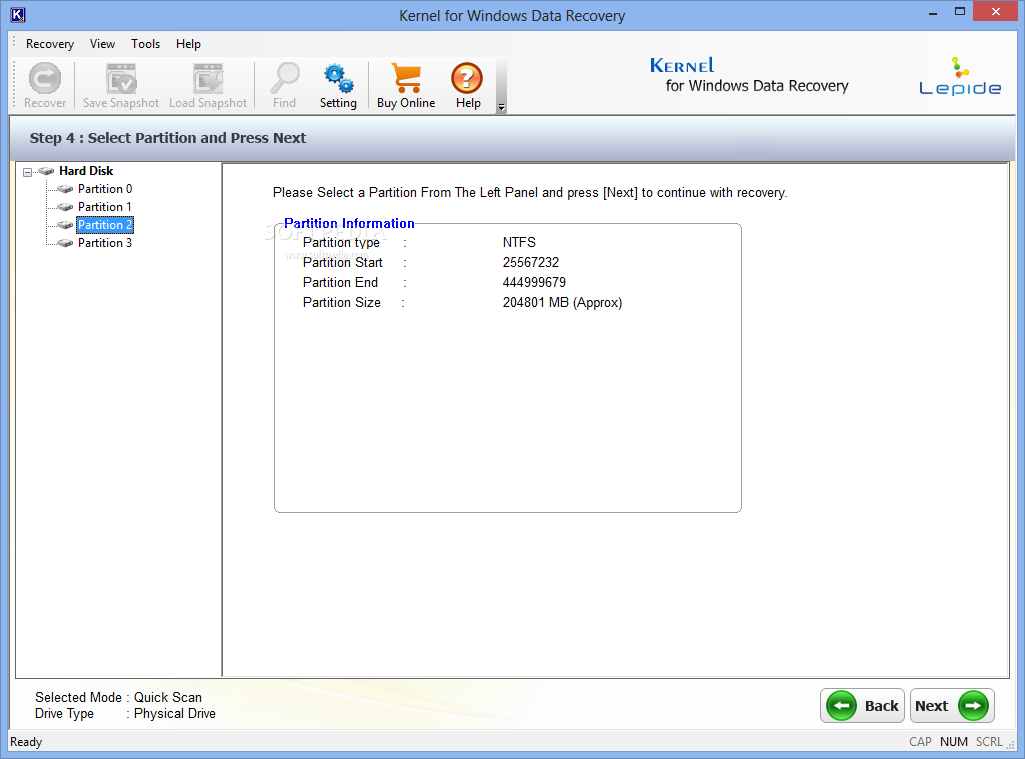
Task: Click the Kernel app icon in title bar
Action: 18,15
